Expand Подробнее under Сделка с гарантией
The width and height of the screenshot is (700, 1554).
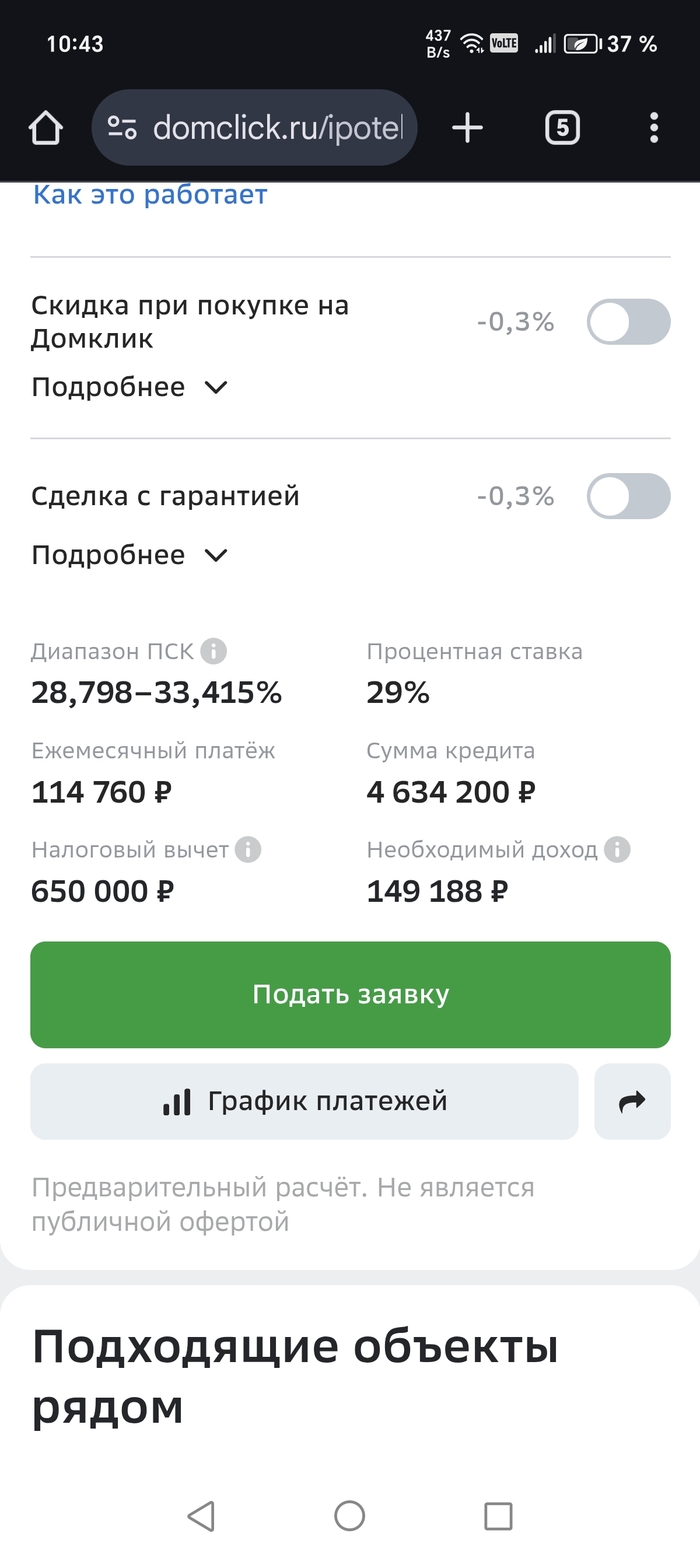130,555
